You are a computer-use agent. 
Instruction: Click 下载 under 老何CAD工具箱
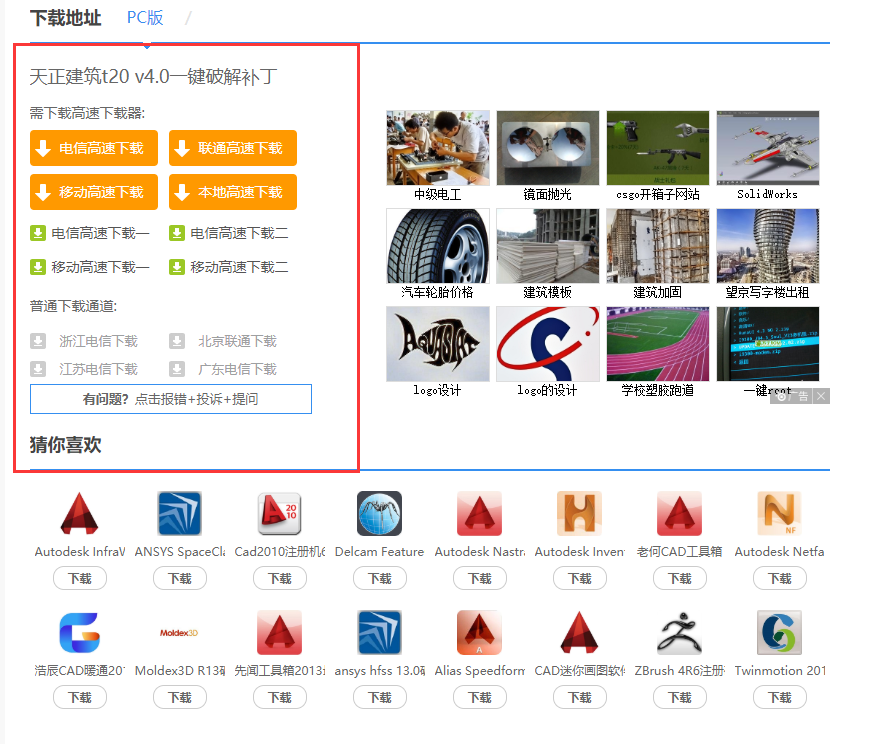680,578
